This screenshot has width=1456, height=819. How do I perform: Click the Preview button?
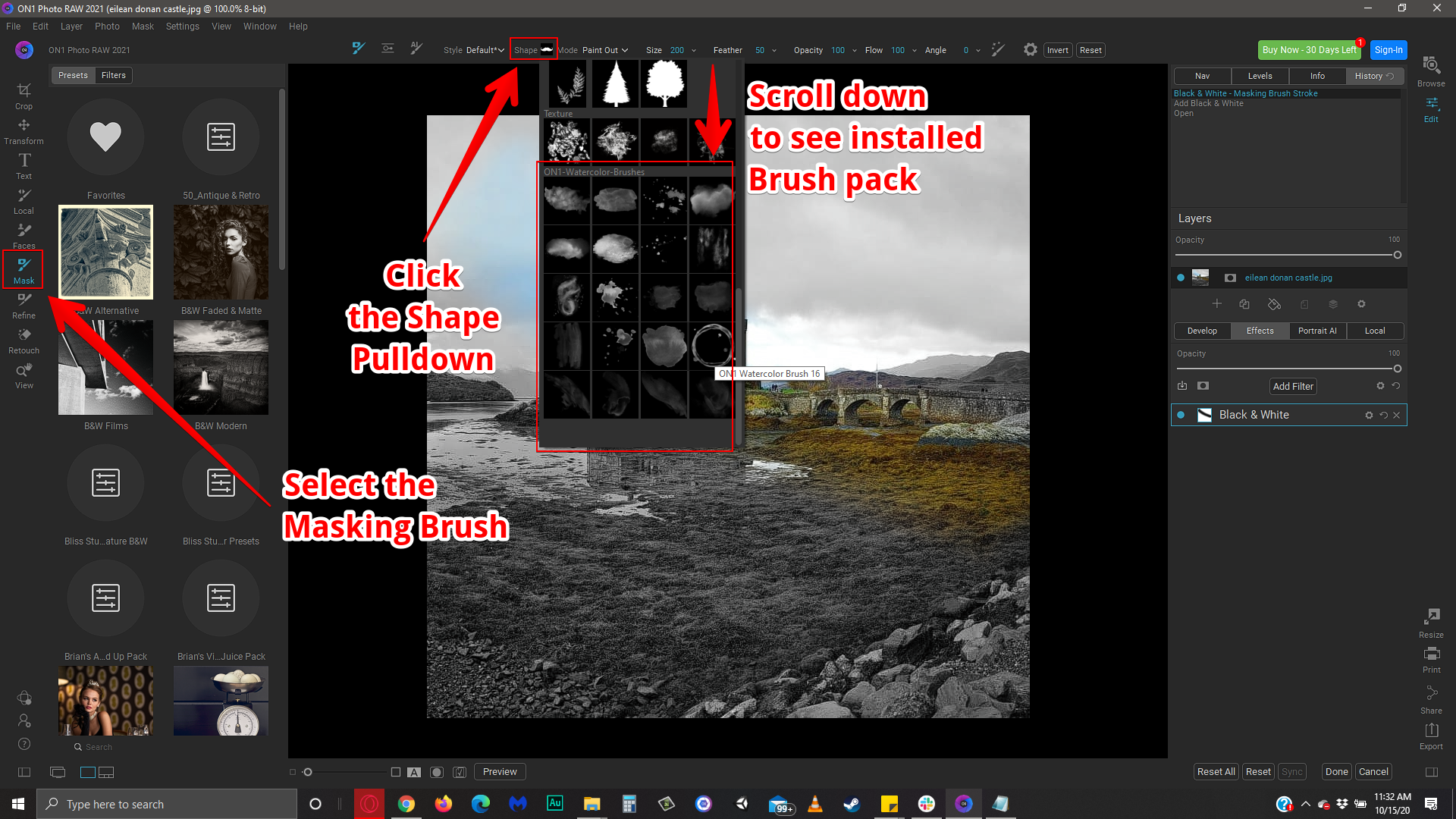pyautogui.click(x=500, y=772)
